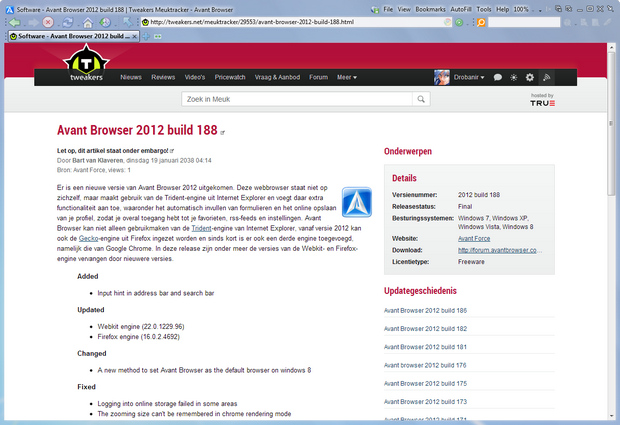This screenshot has height=425, width=620.
Task: Open Avant Browser 2012 build 173 history
Action: coord(425,401)
